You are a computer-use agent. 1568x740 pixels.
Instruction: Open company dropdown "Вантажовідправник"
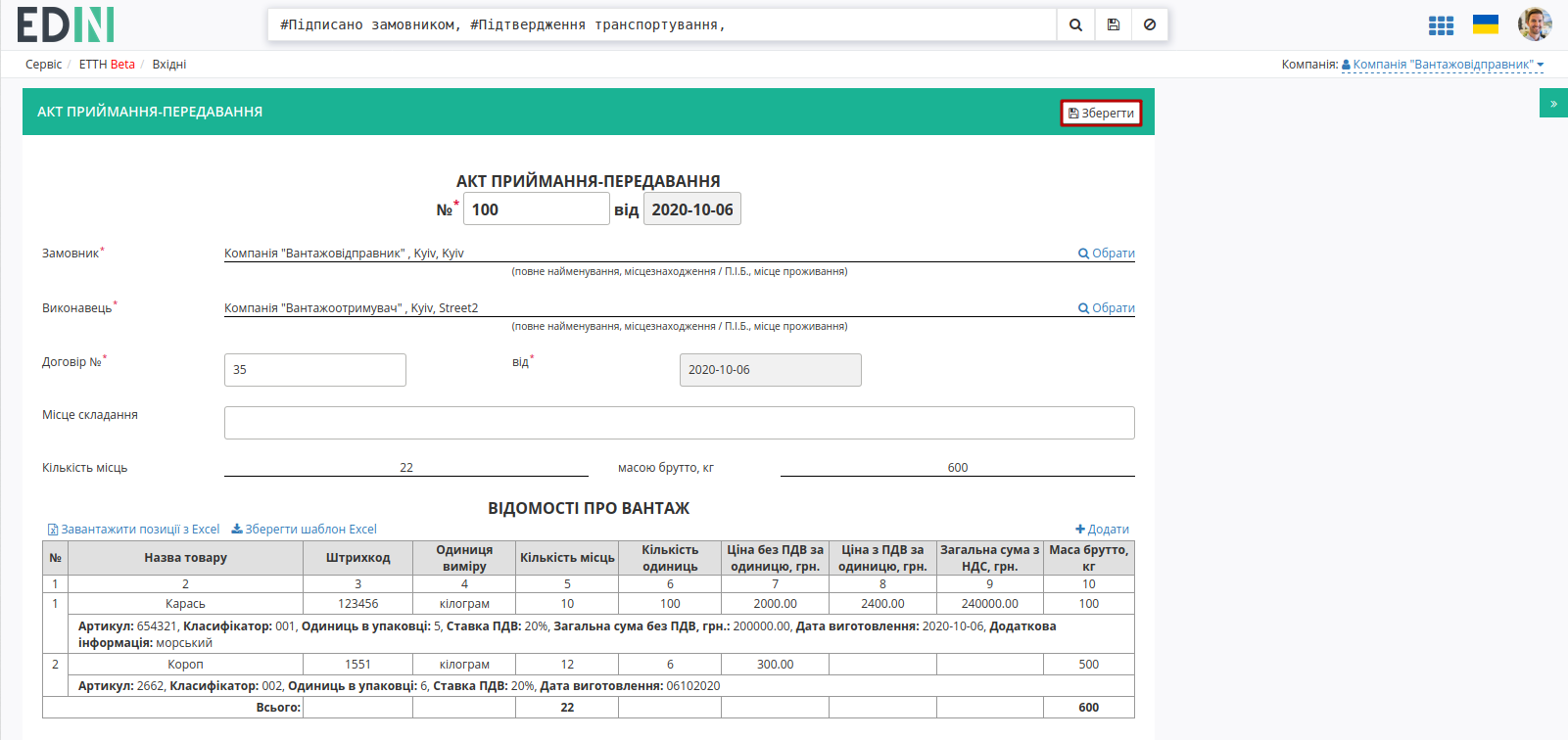tap(1443, 65)
